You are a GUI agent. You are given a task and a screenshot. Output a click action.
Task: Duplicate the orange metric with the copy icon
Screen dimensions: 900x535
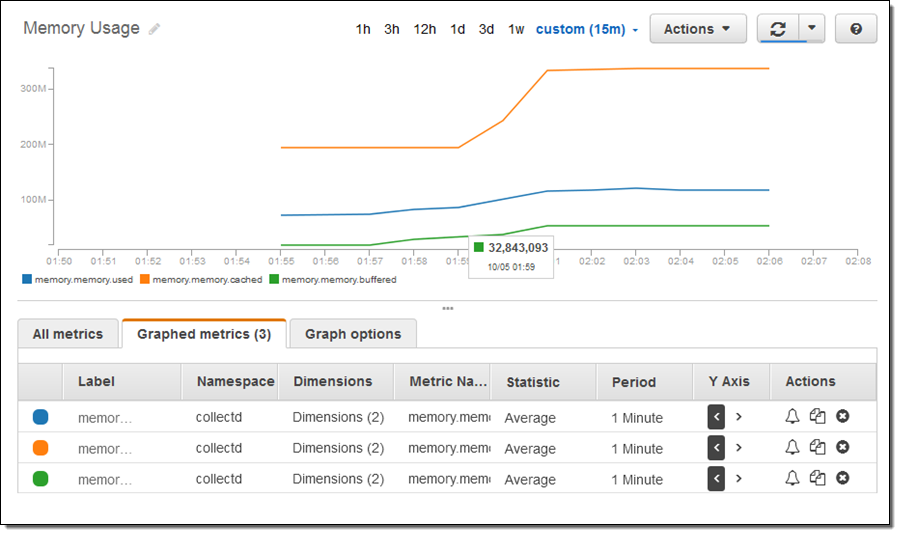[817, 448]
